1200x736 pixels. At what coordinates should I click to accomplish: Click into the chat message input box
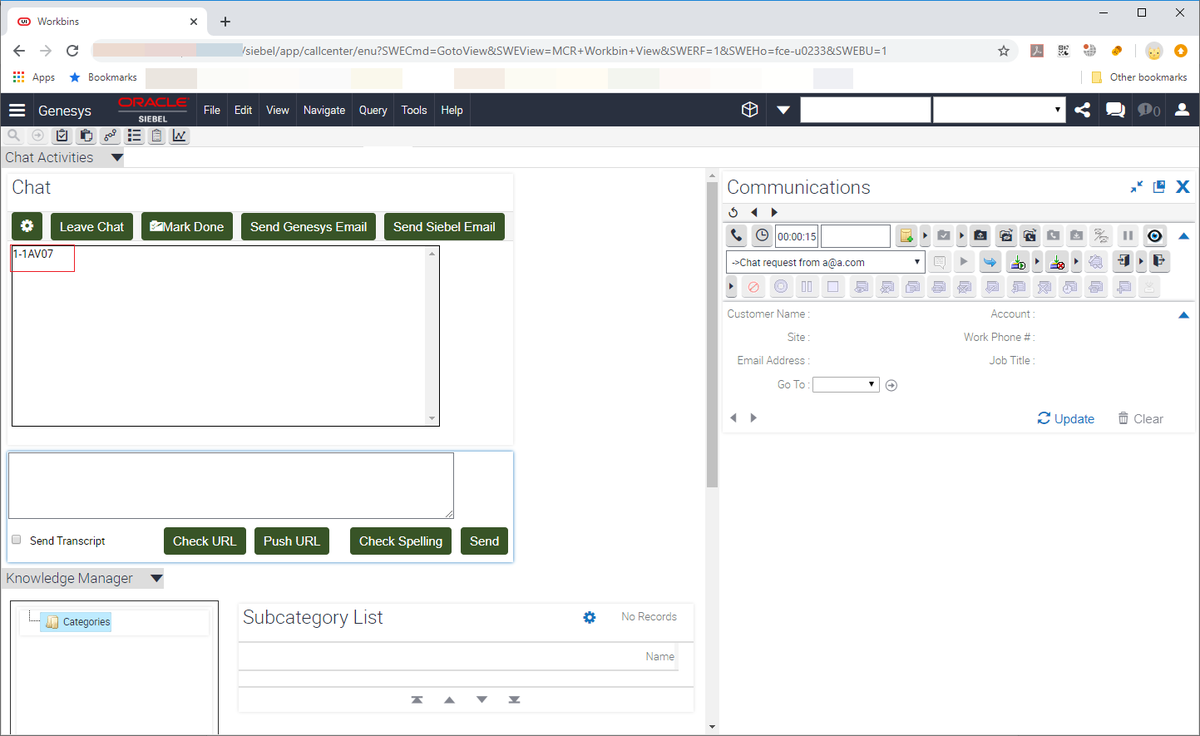click(231, 485)
